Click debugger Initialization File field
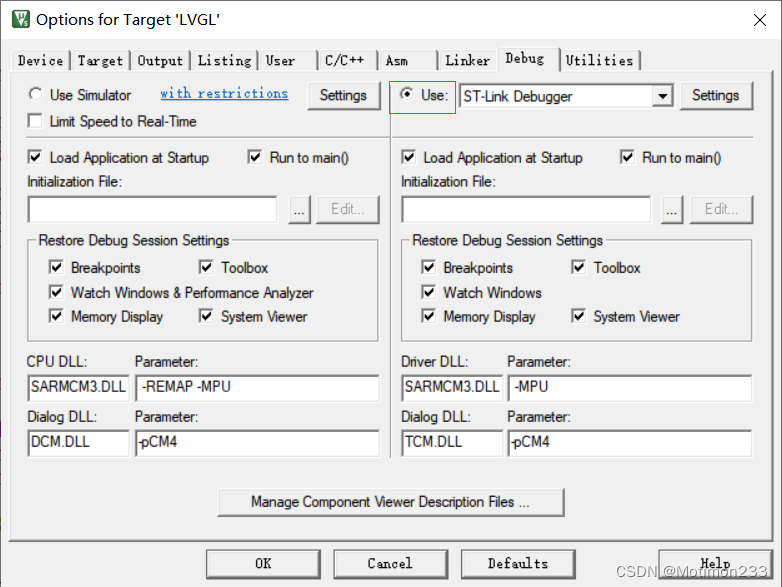The width and height of the screenshot is (782, 587). 526,209
